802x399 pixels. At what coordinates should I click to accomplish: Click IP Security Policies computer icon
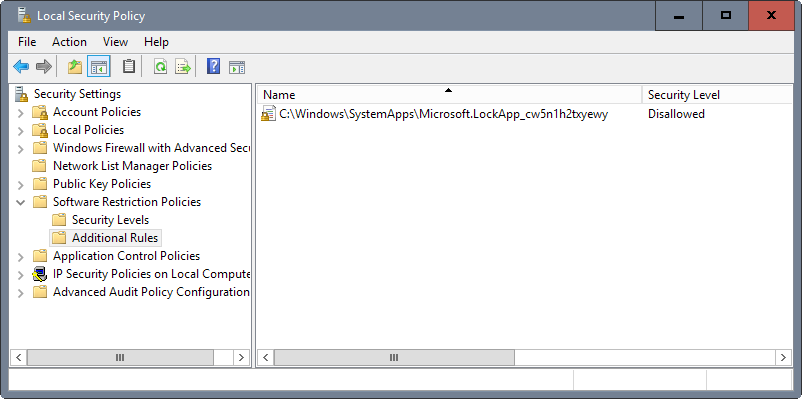(39, 274)
